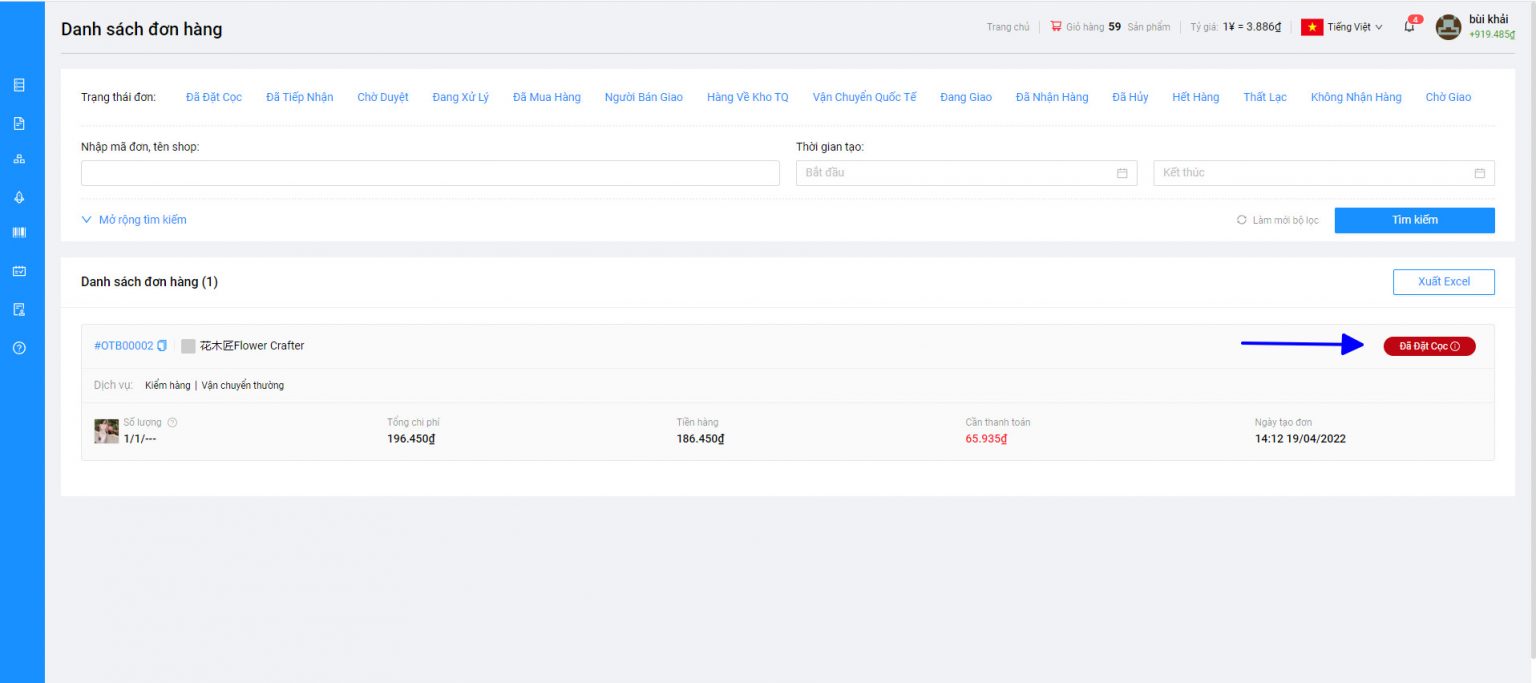The image size is (1536, 683).
Task: Open the calendar icon in the Kết thúc field
Action: pyautogui.click(x=1480, y=173)
